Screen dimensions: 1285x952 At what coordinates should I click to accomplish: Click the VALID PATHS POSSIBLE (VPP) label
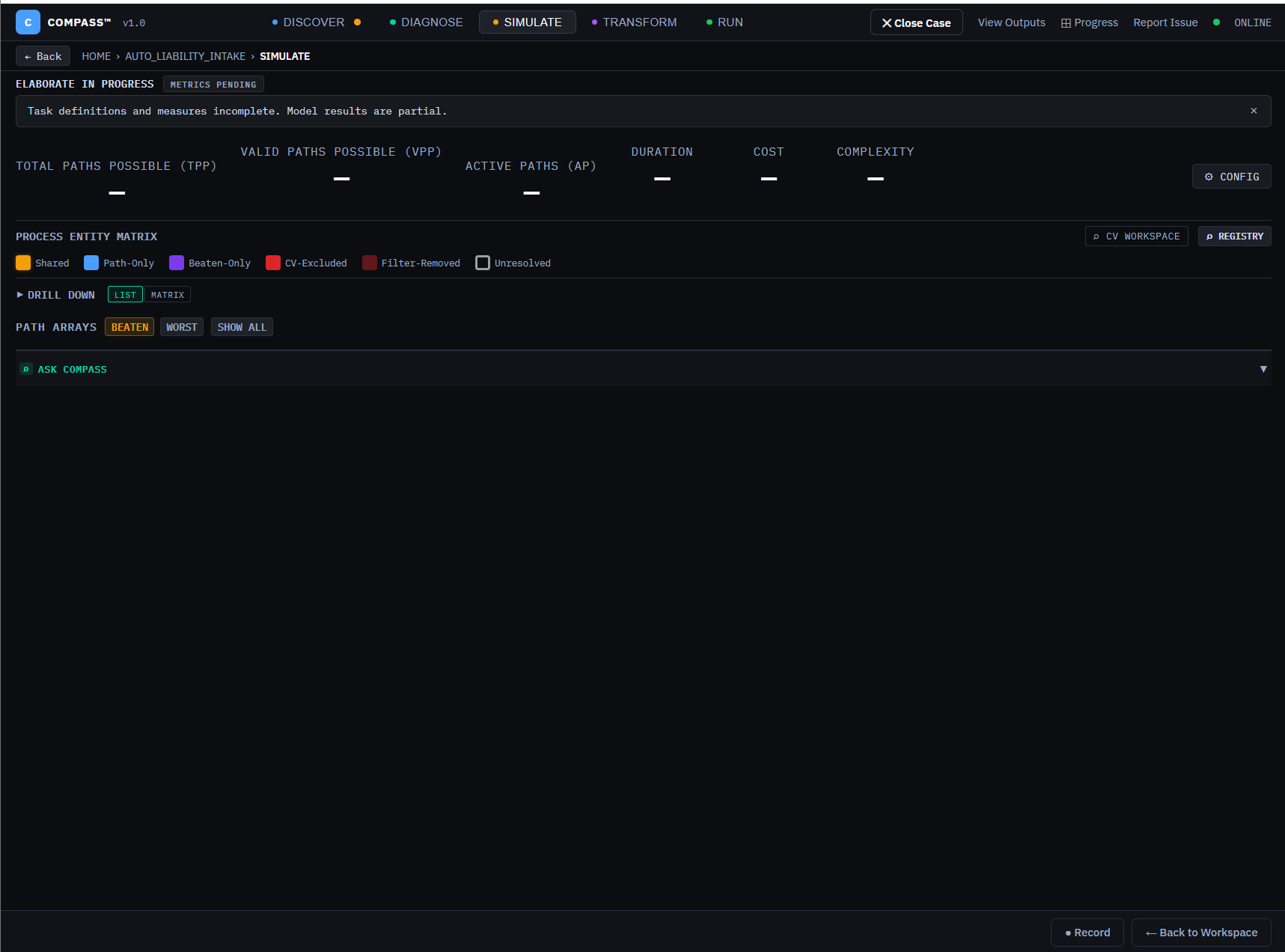341,152
